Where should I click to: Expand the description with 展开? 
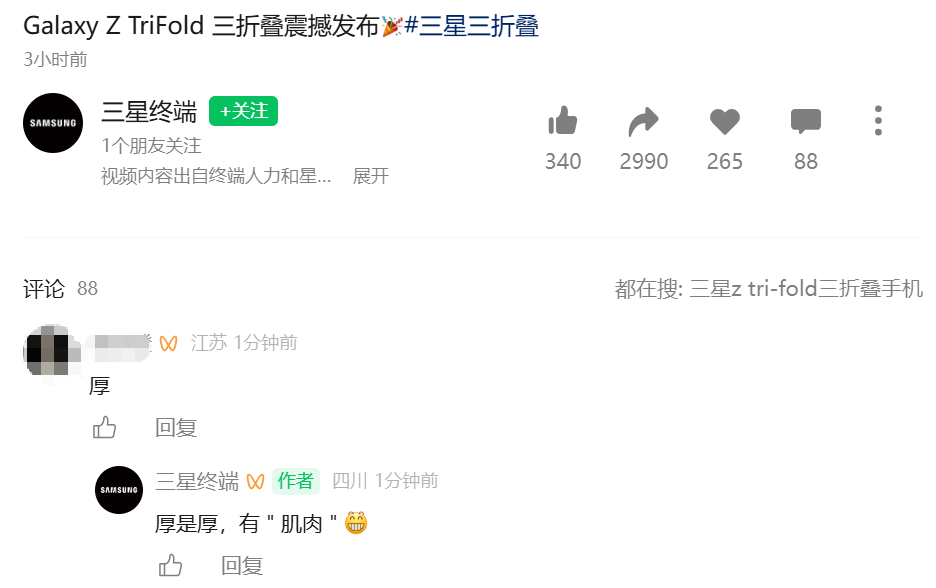click(x=371, y=176)
